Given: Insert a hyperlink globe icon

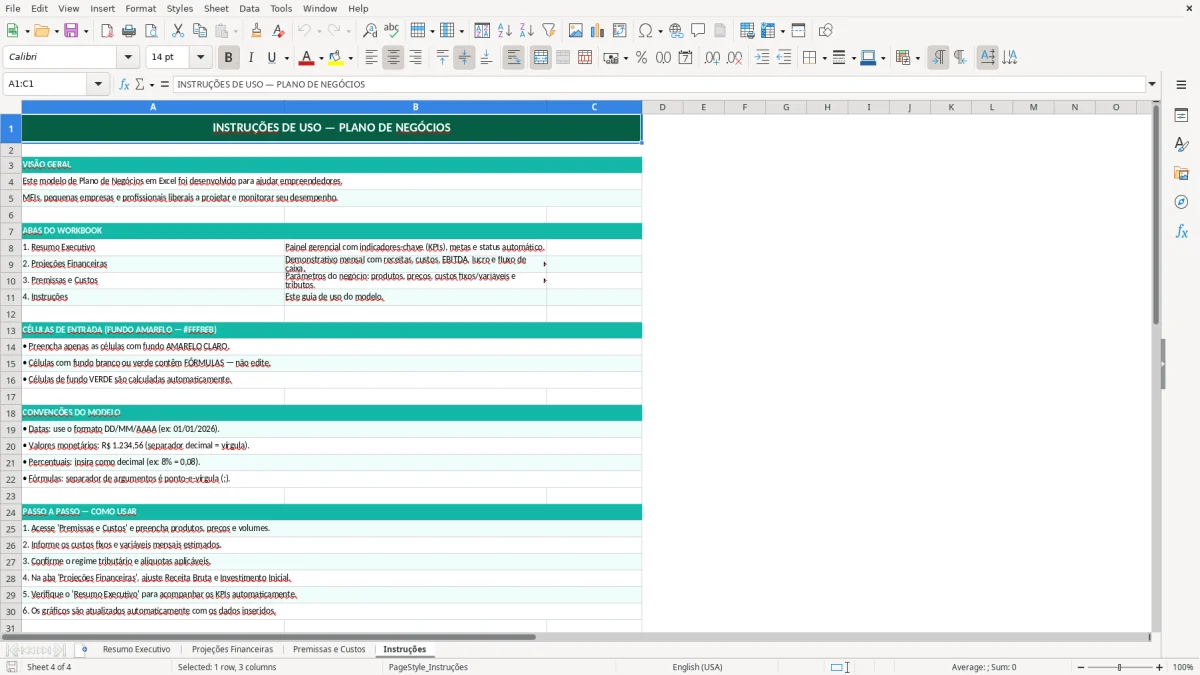Looking at the screenshot, I should [676, 31].
